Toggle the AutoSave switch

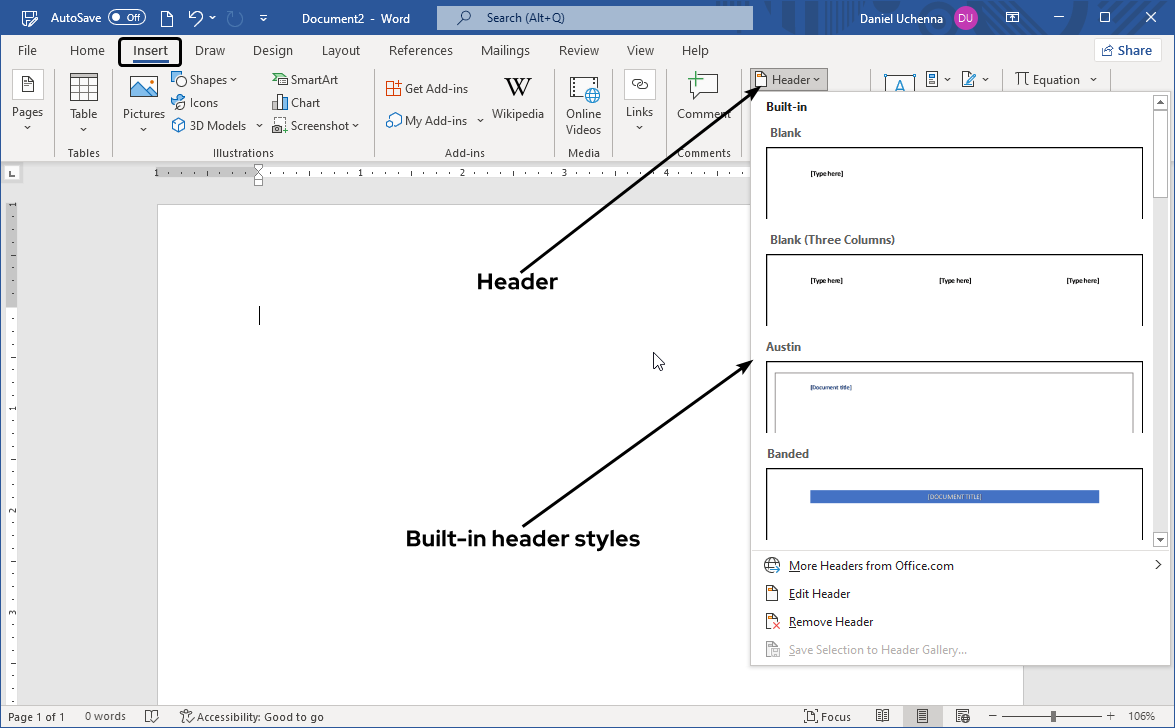coord(126,17)
